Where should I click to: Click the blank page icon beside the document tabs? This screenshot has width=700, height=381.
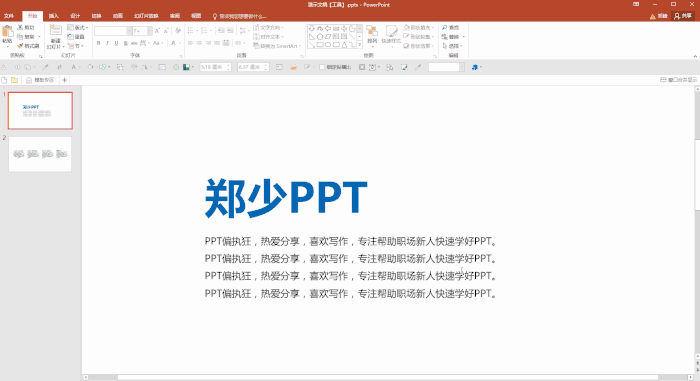tap(4, 80)
